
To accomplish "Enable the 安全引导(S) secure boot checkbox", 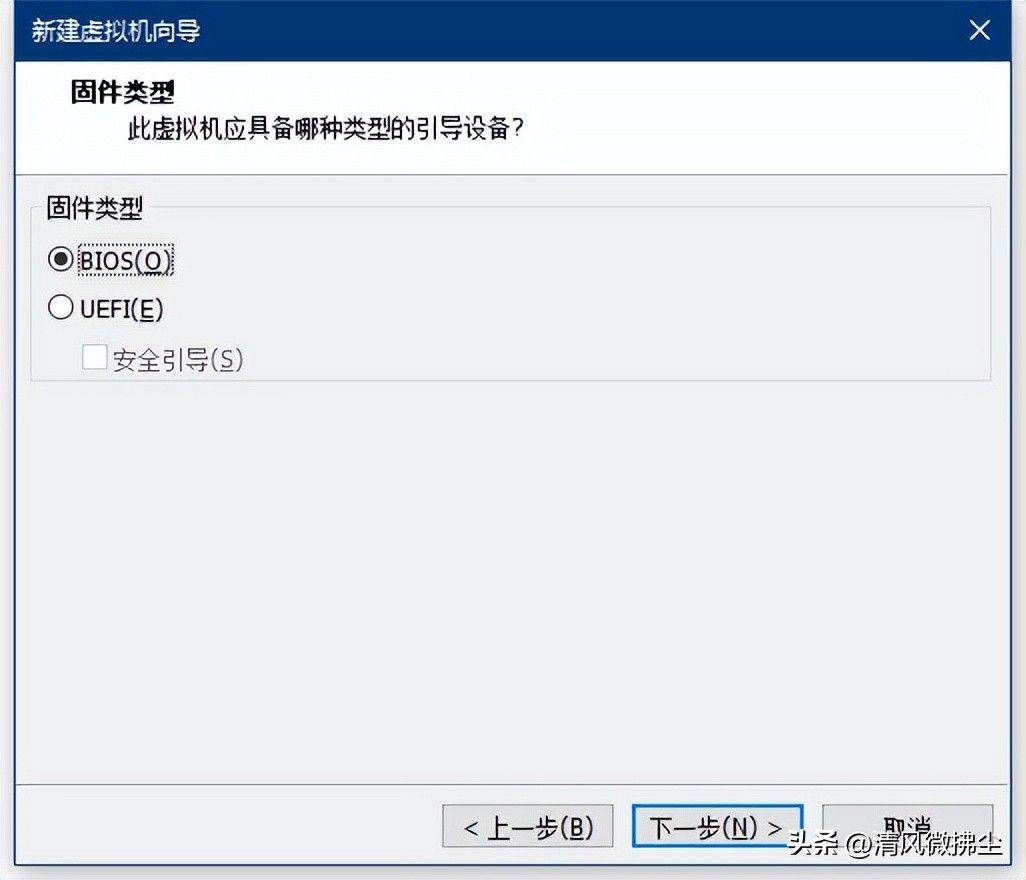I will pos(95,357).
